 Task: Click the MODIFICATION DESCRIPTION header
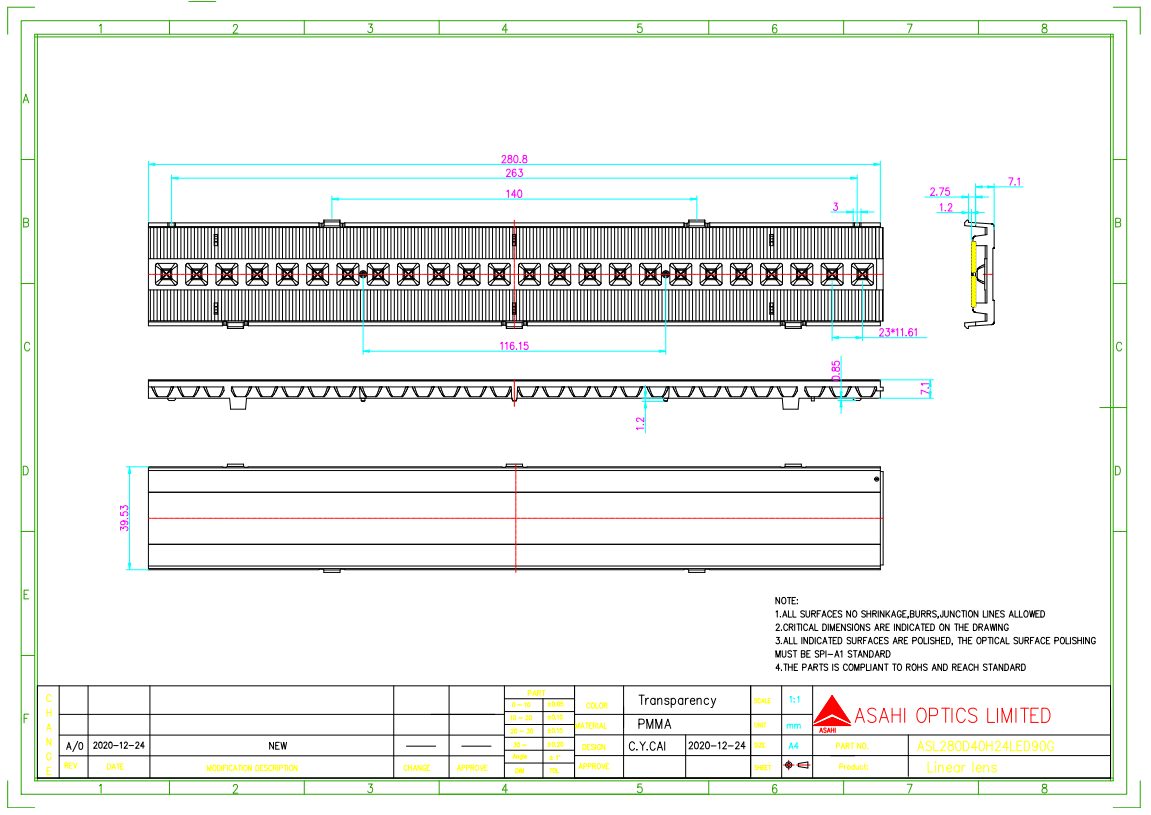click(253, 768)
